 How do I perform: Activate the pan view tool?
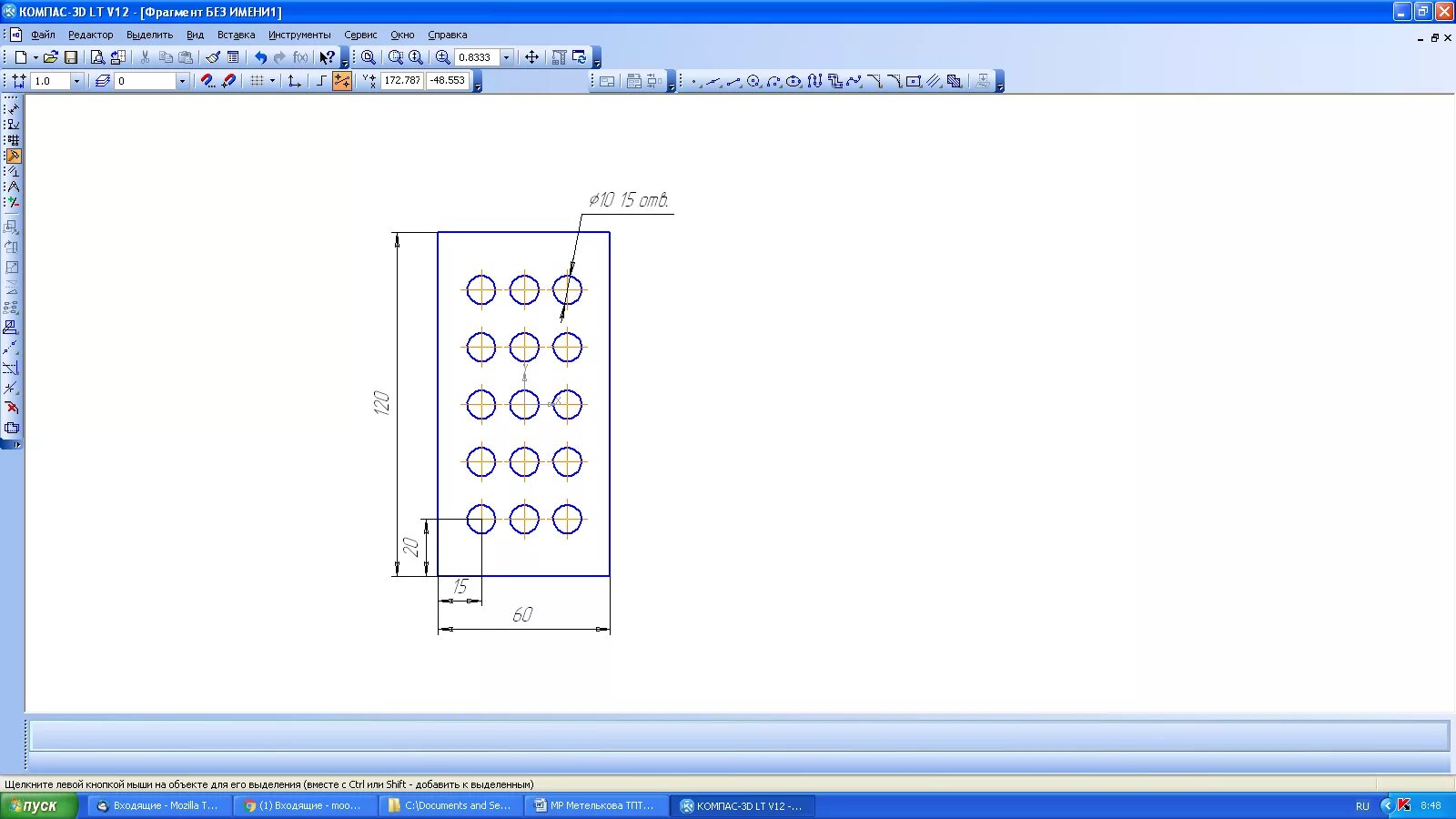coord(531,57)
